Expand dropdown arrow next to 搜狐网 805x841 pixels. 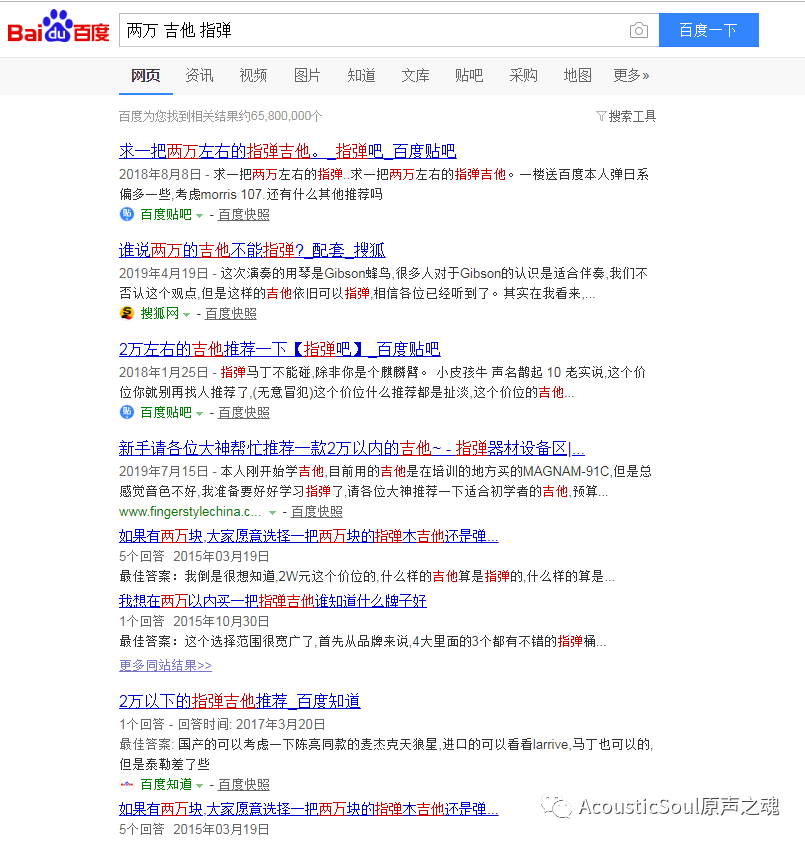point(187,314)
